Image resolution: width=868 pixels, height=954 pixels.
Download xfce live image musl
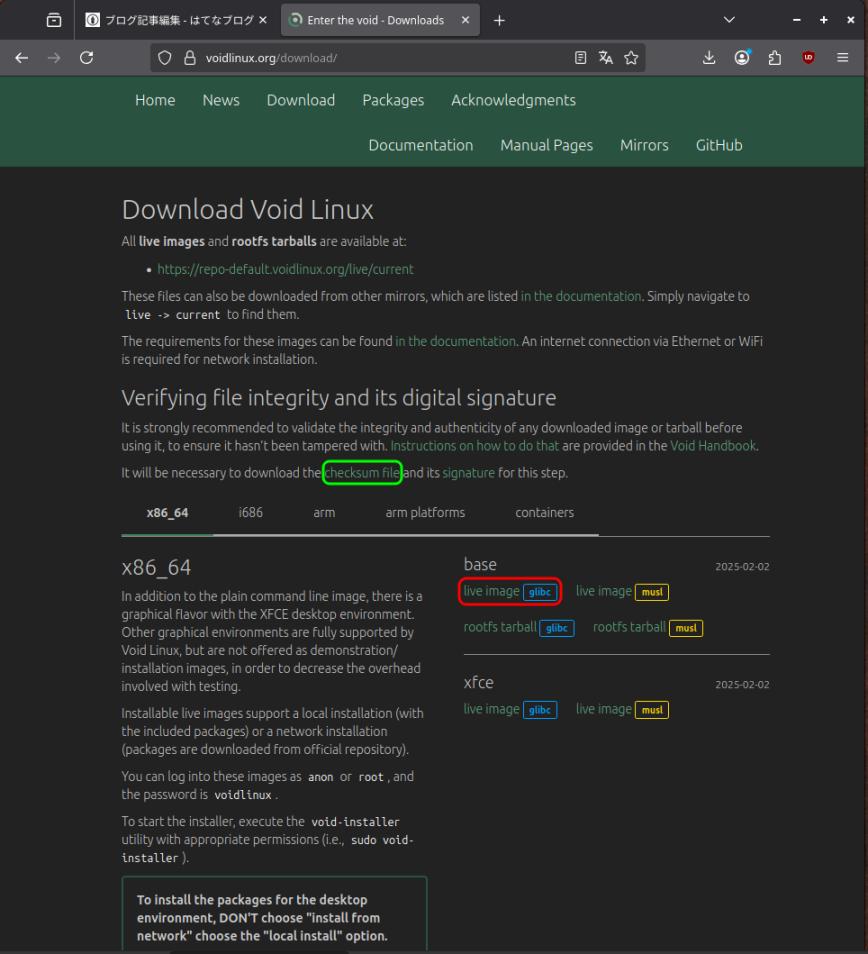[x=622, y=709]
